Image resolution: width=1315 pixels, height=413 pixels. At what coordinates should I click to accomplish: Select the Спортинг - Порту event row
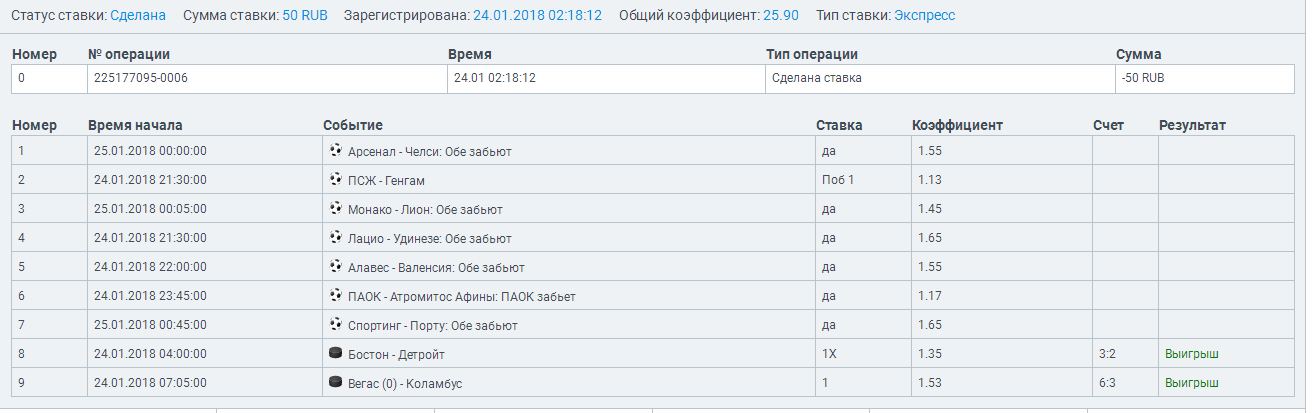tap(433, 325)
